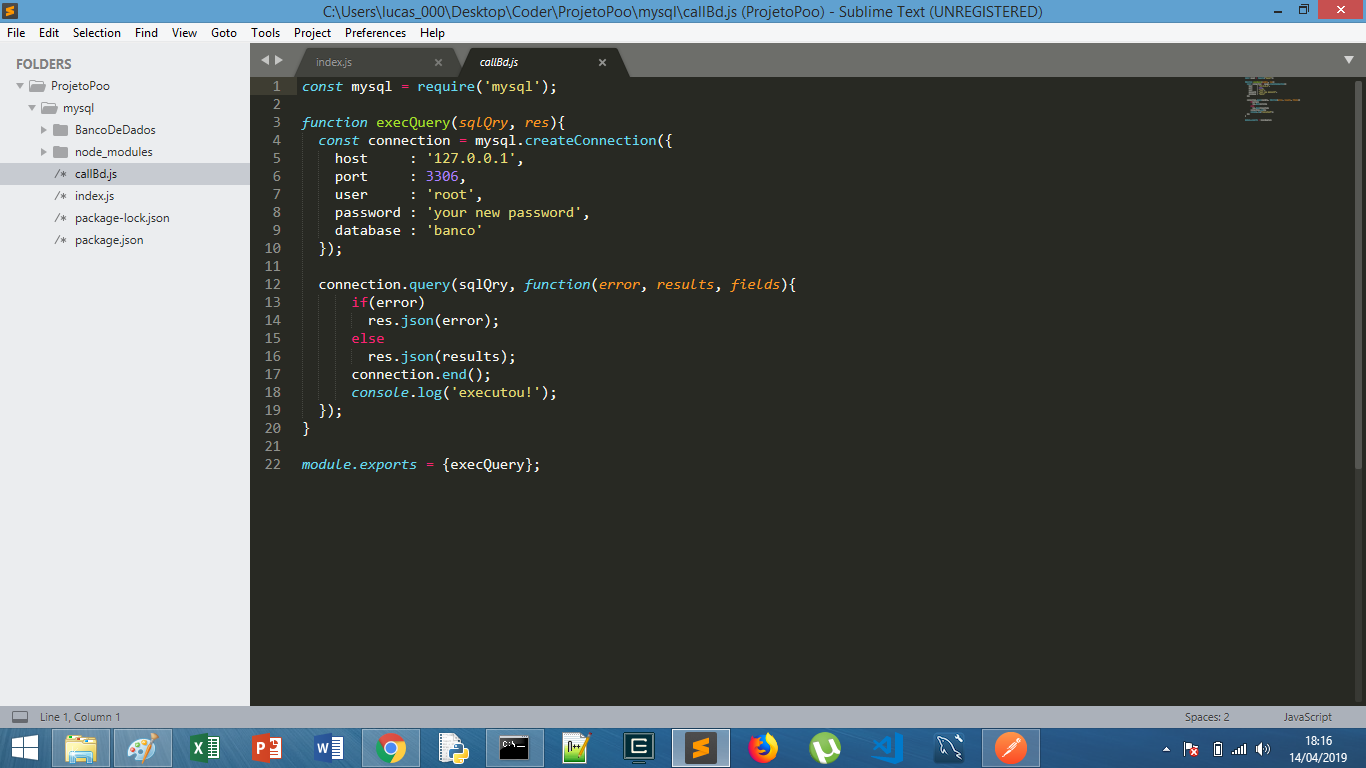
Task: Open the Project menu
Action: [x=312, y=33]
